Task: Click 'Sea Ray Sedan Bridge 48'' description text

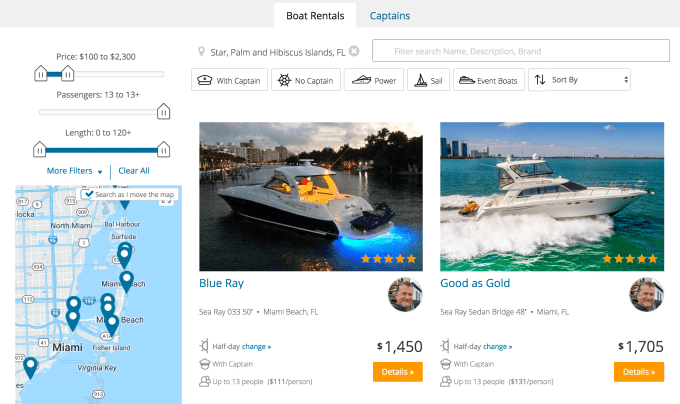Action: 484,312
